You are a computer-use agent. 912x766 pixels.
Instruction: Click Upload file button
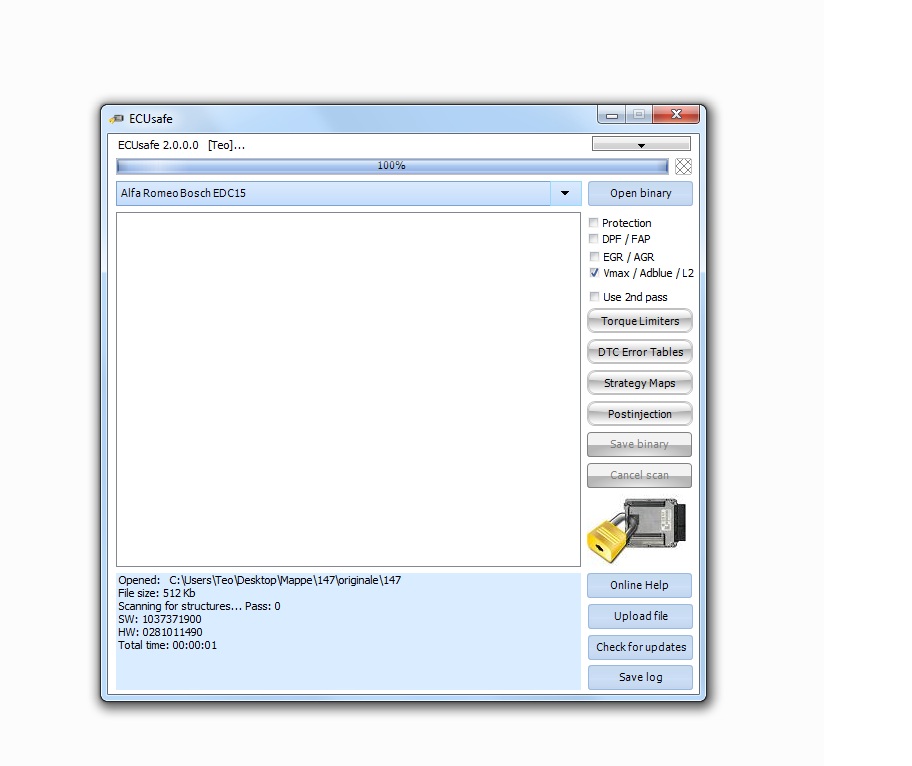click(x=640, y=616)
